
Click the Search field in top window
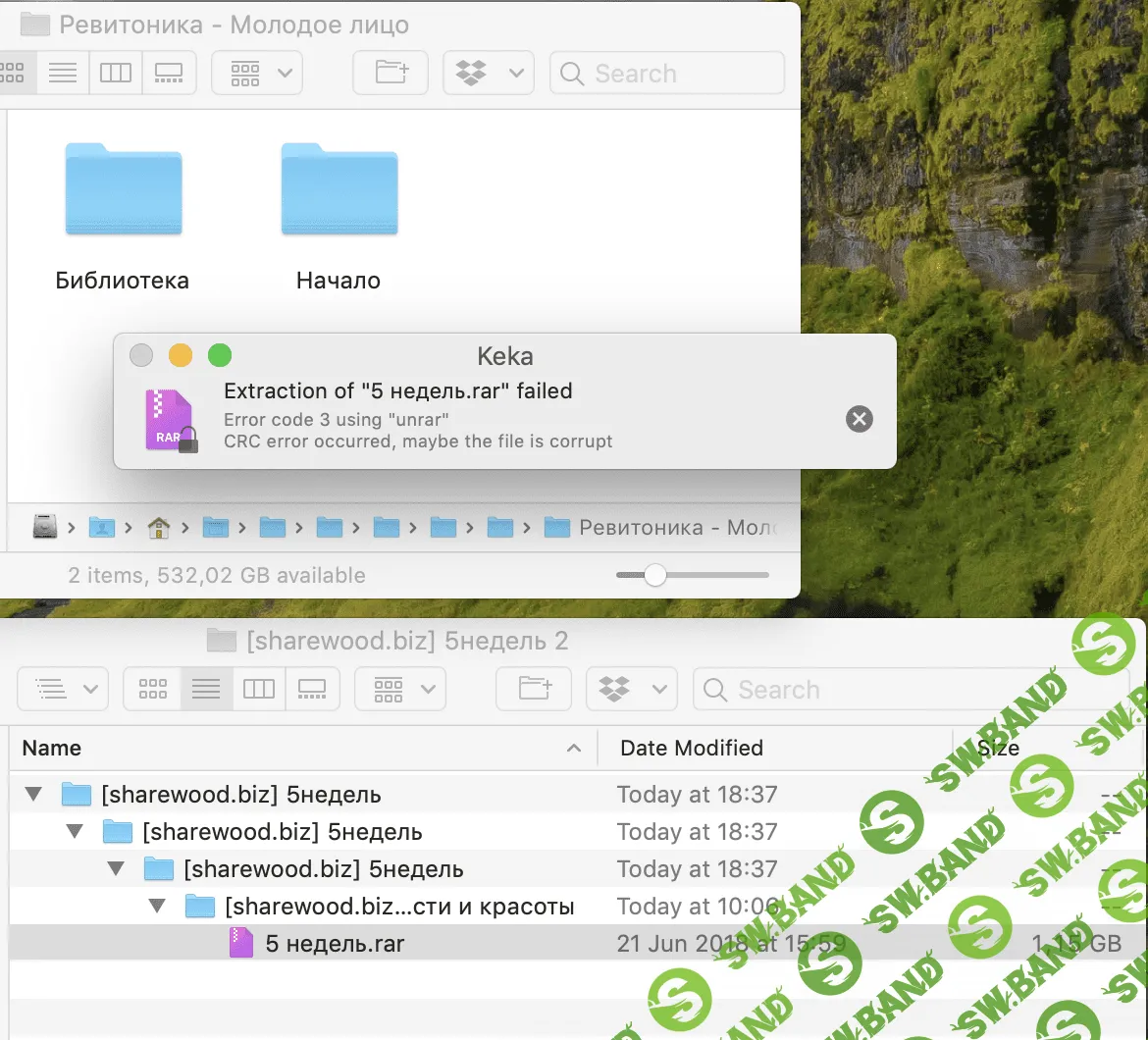(677, 74)
